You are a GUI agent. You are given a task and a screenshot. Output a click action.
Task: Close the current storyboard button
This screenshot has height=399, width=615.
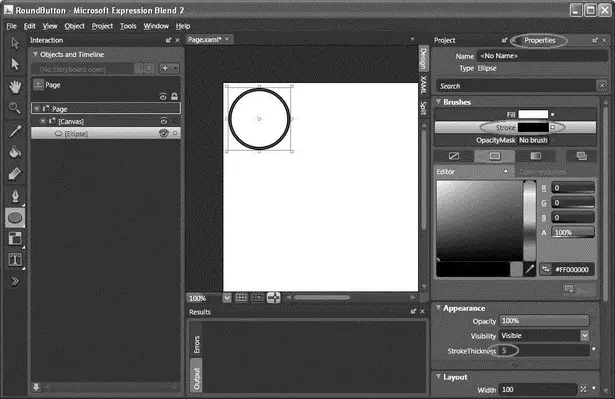point(149,69)
